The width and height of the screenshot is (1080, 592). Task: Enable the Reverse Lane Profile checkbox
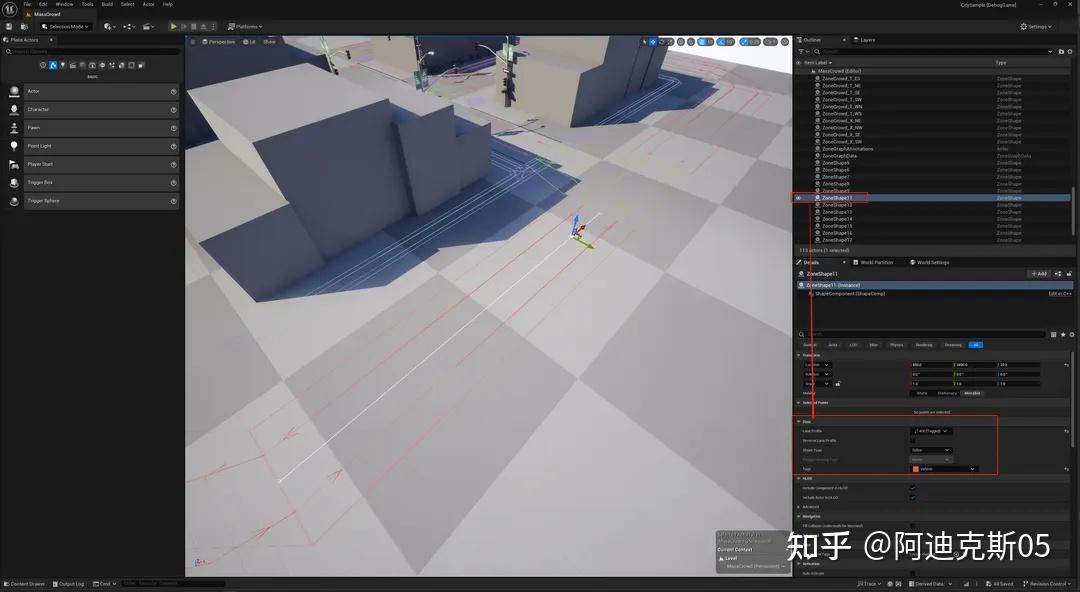[915, 441]
